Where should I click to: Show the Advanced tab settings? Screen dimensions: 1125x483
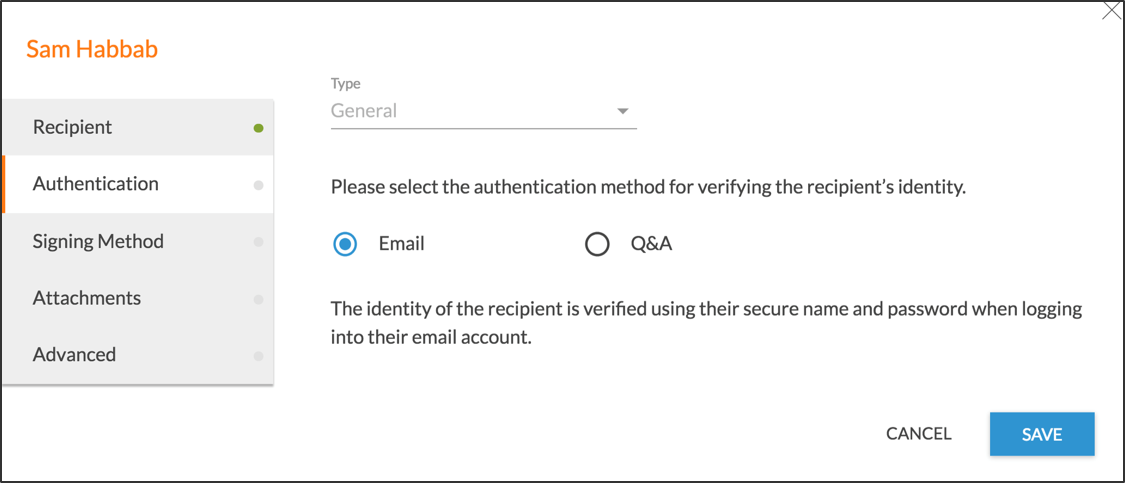pos(138,355)
